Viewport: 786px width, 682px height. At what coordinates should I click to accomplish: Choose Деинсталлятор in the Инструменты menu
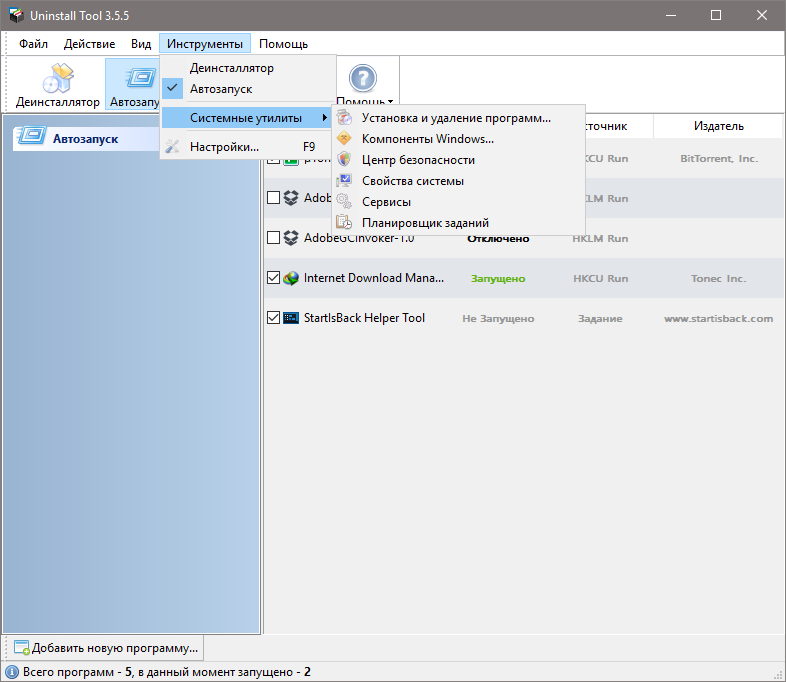pyautogui.click(x=249, y=68)
